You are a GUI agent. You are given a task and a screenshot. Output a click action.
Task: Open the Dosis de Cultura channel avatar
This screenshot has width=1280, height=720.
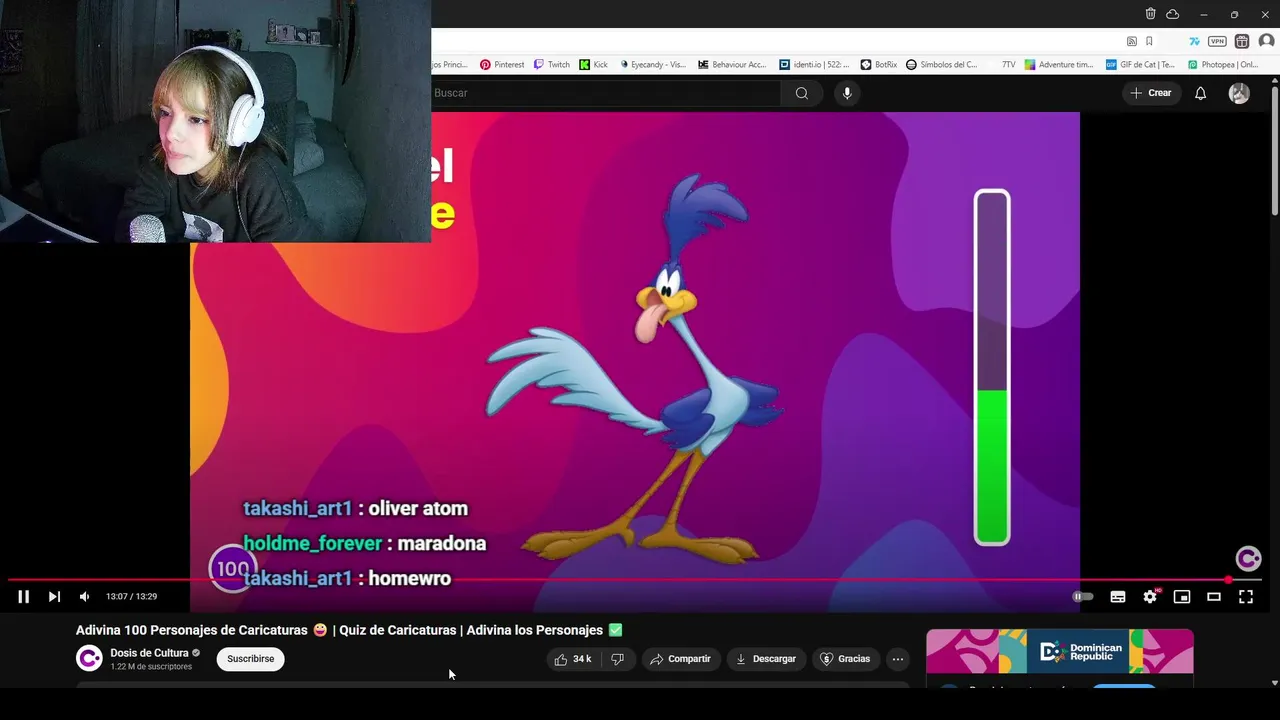pos(89,658)
